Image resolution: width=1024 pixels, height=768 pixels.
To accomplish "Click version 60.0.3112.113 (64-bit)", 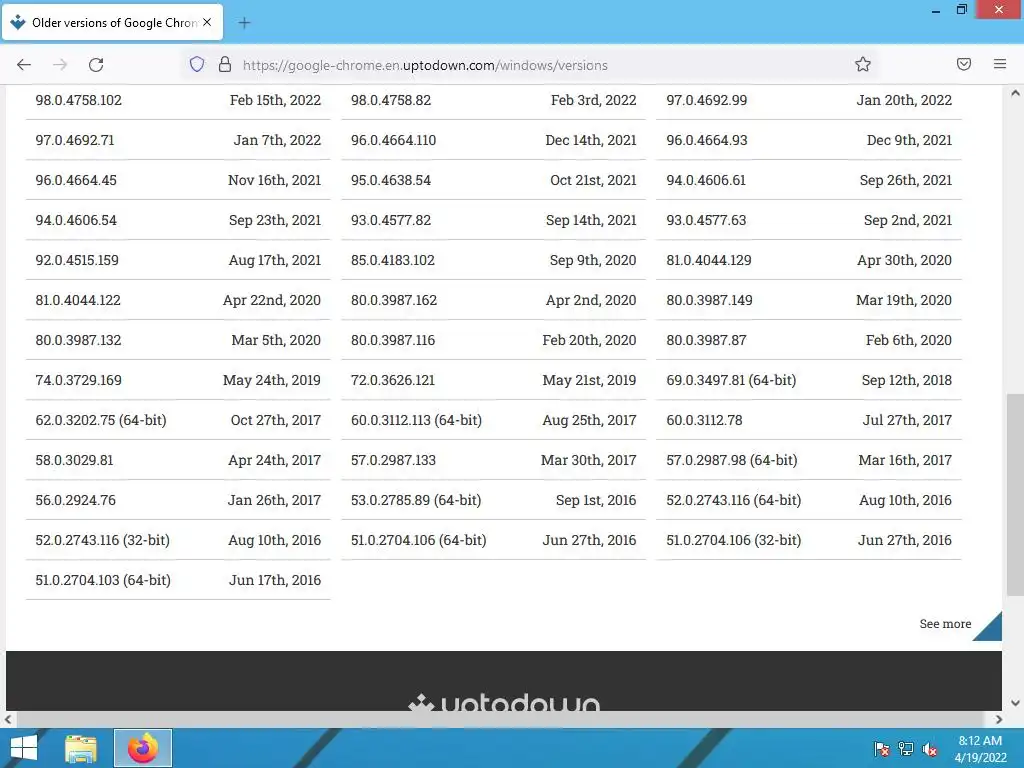I will pyautogui.click(x=493, y=420).
